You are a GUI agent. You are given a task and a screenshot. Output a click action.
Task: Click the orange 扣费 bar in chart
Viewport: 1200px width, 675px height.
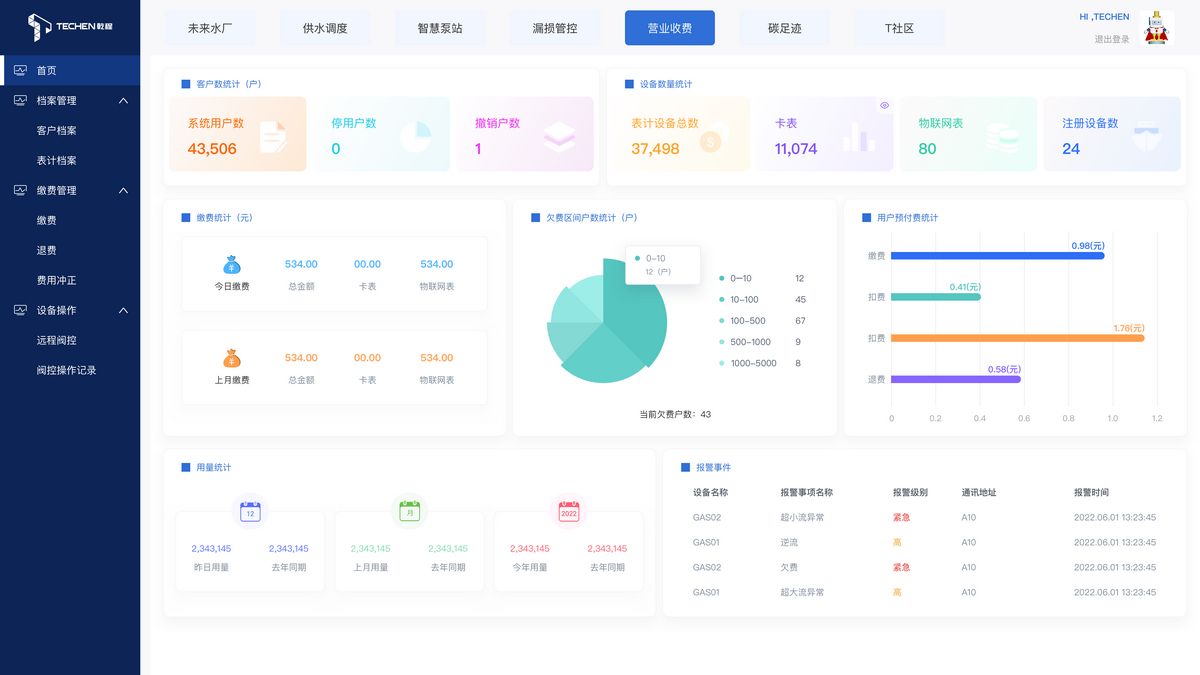(x=1017, y=338)
